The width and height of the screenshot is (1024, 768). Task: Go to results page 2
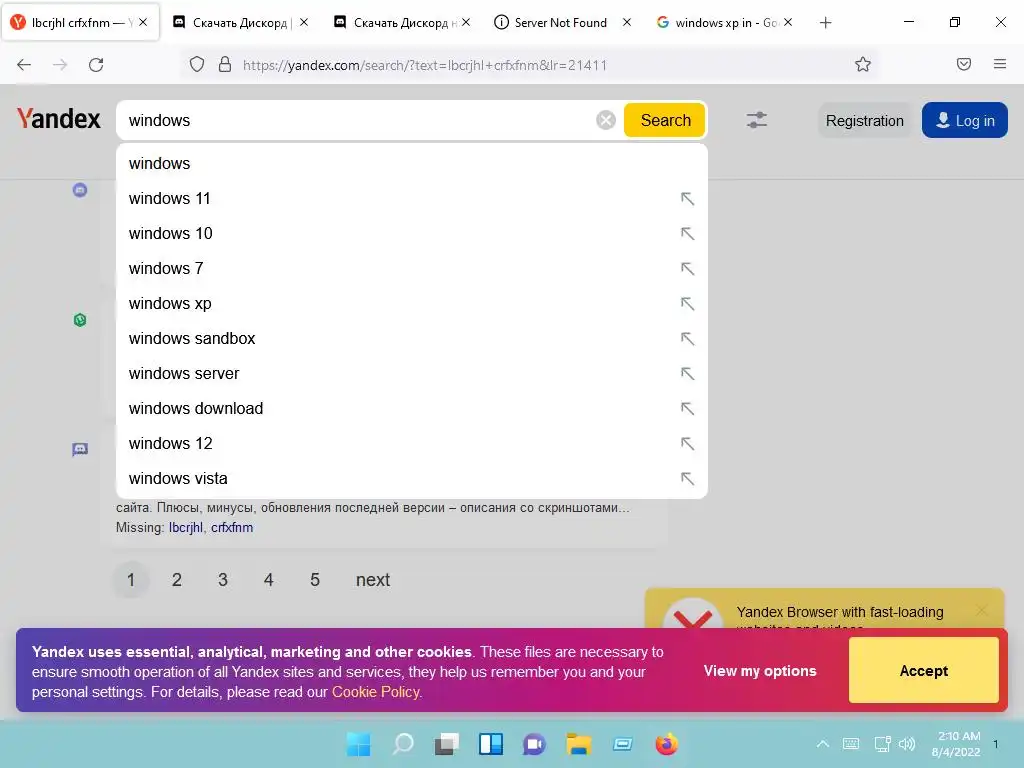point(176,580)
